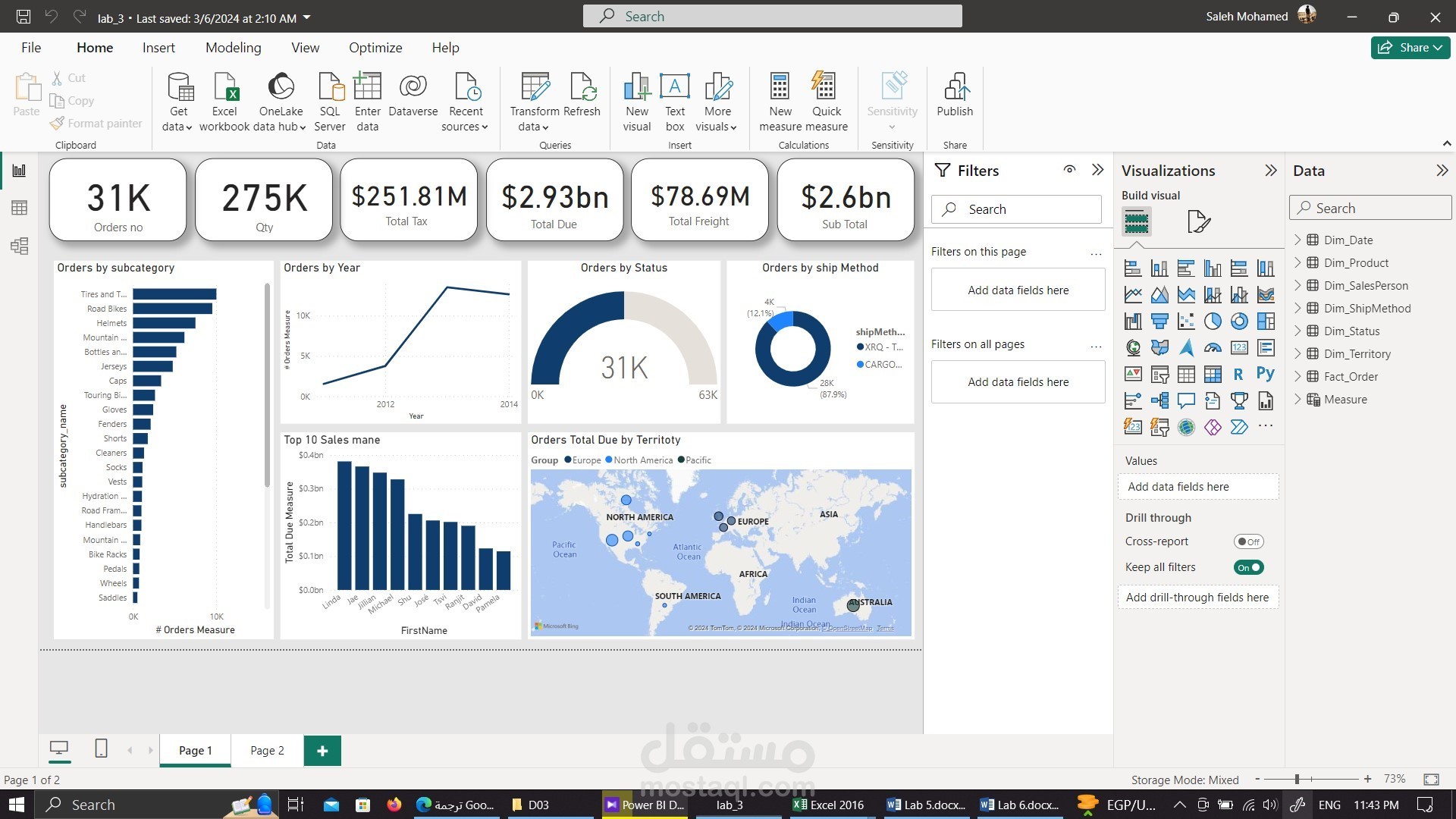Image resolution: width=1456 pixels, height=819 pixels.
Task: Expand the Fact_Order table fields
Action: click(1298, 376)
